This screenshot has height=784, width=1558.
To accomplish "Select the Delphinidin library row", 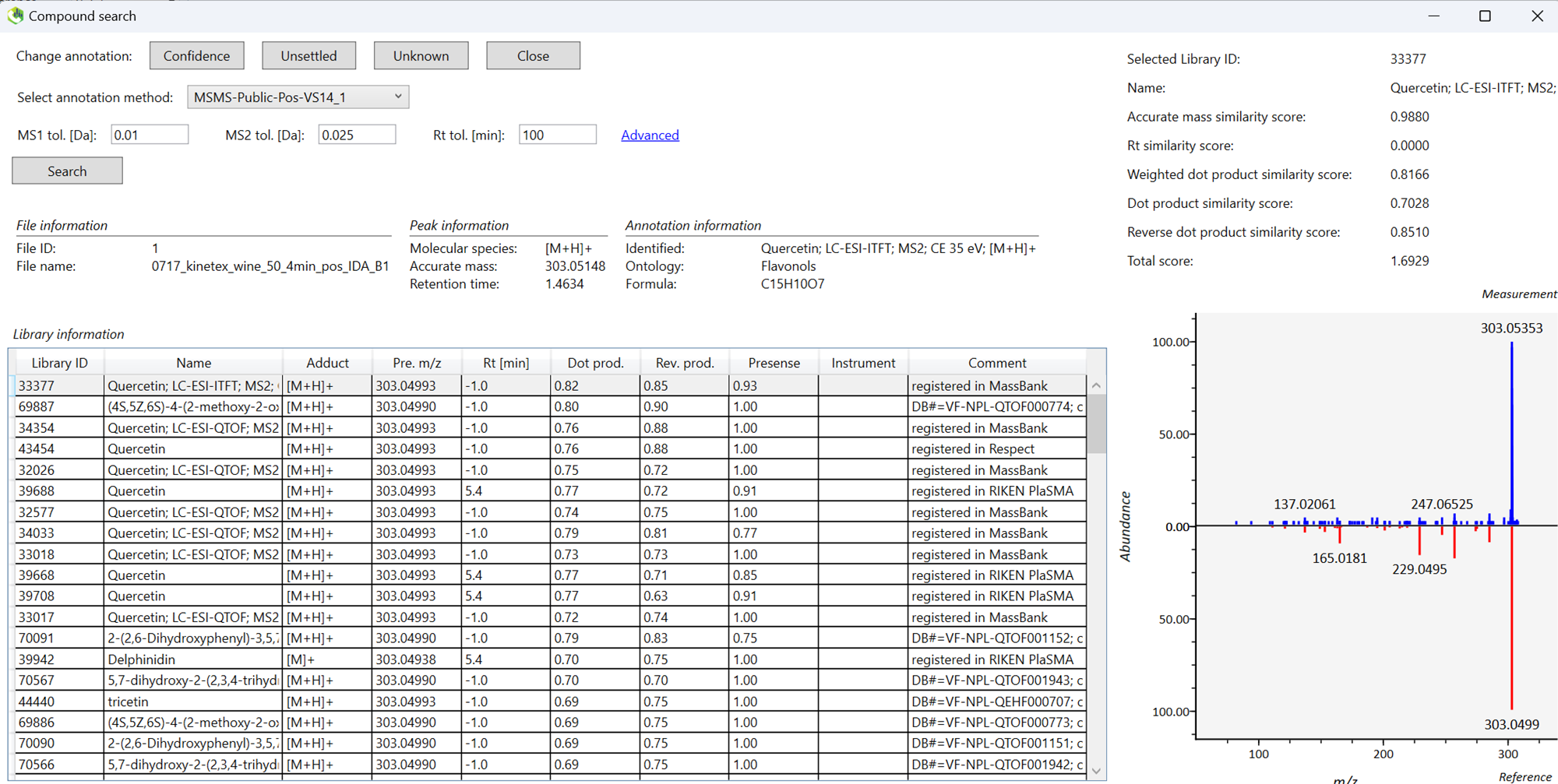I will click(x=193, y=659).
